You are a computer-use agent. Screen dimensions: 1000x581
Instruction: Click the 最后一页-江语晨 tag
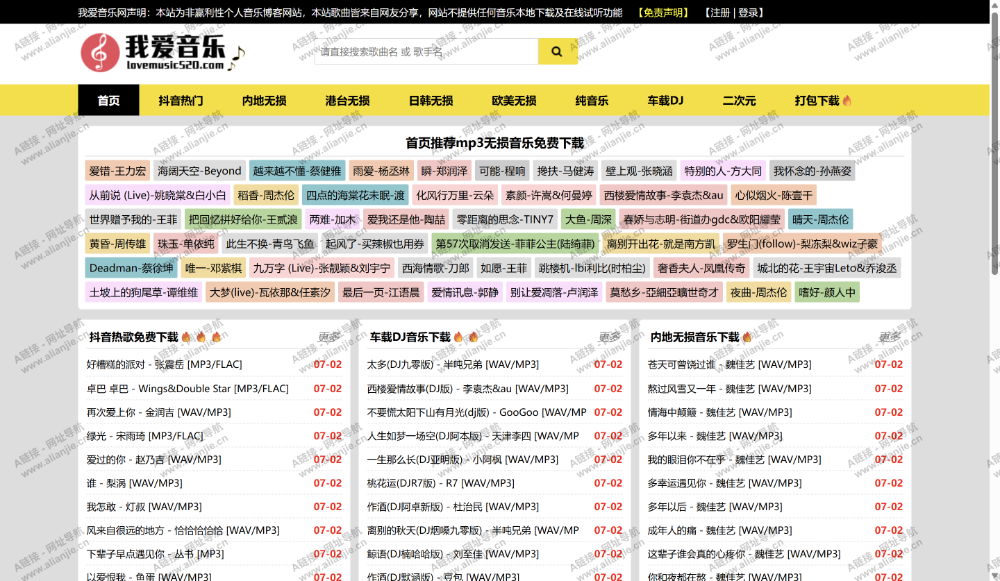[x=381, y=292]
